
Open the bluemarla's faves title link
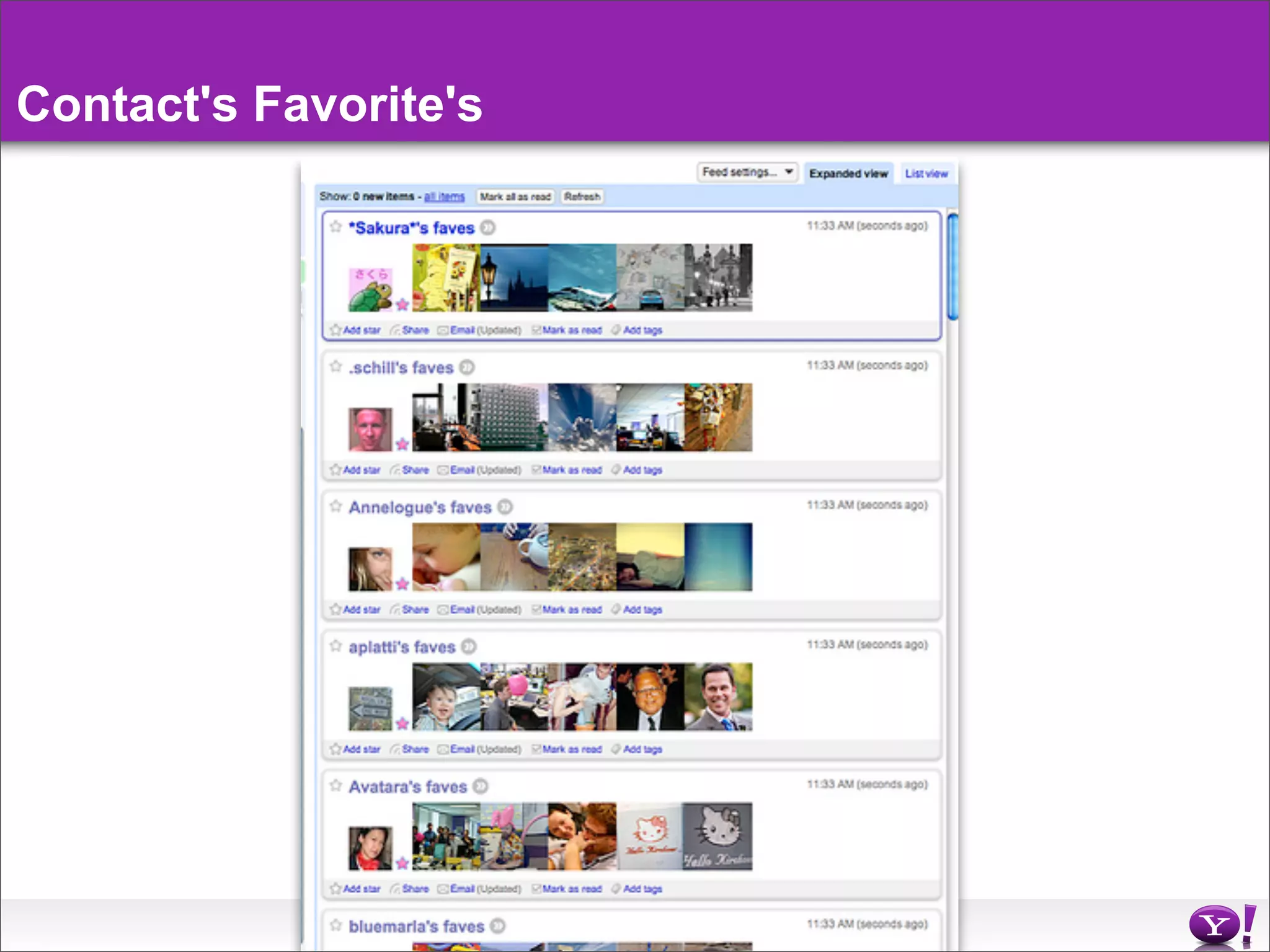coord(416,926)
